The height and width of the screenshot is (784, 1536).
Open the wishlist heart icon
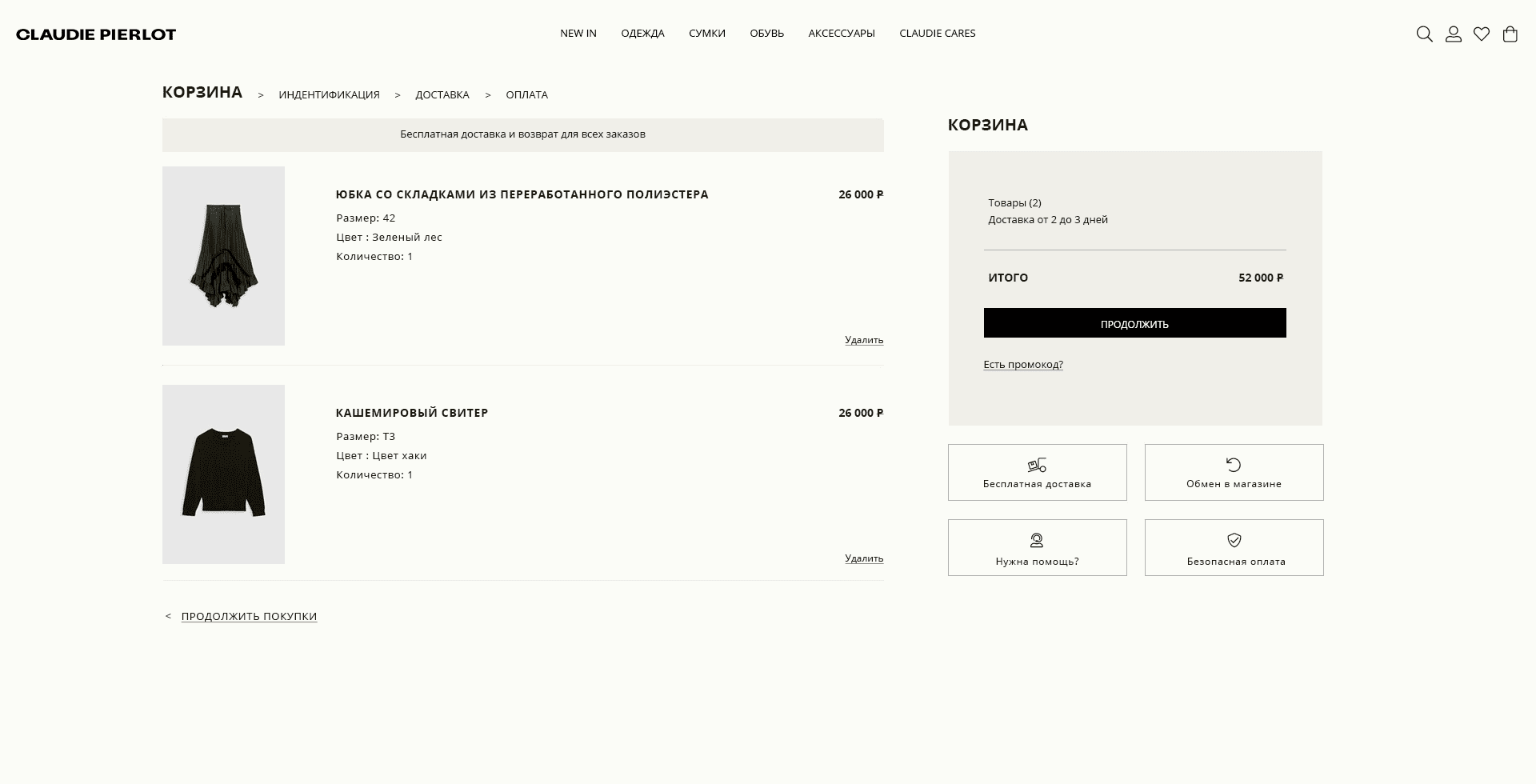click(x=1482, y=34)
